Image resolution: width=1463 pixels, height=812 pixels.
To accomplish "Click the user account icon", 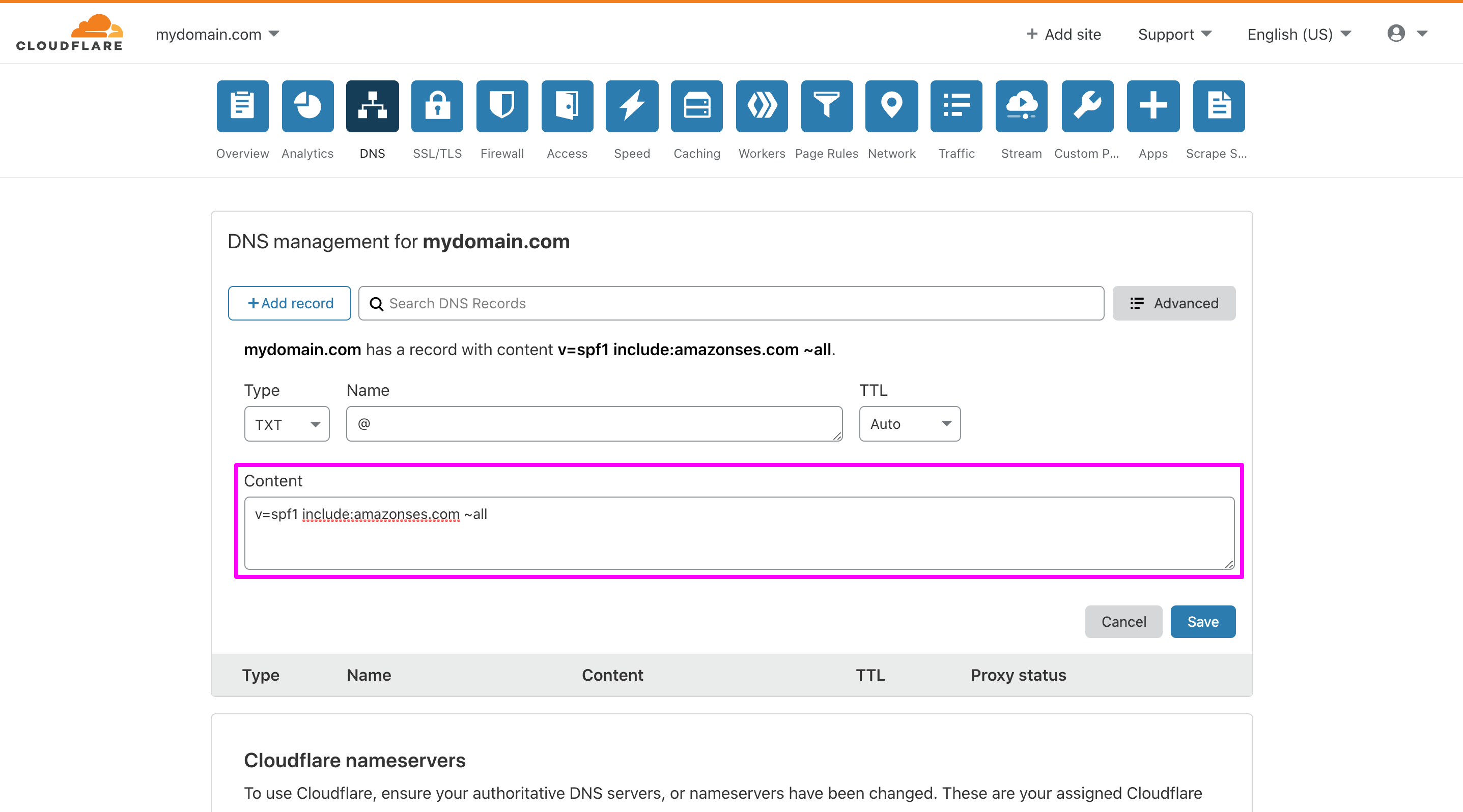I will pos(1397,33).
